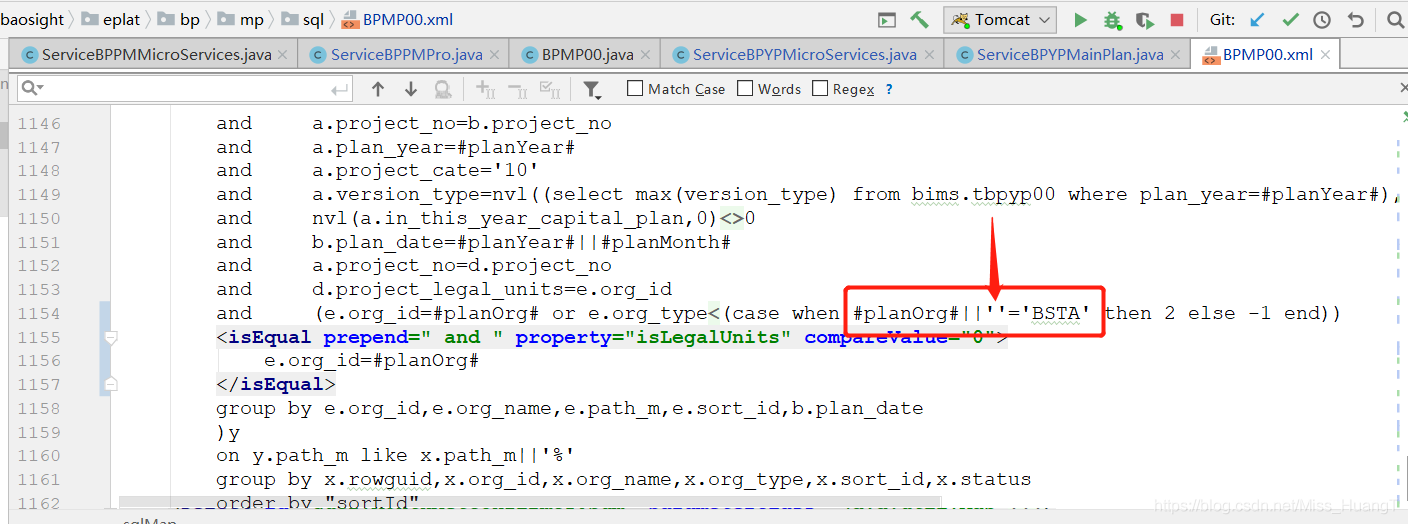This screenshot has width=1408, height=524.
Task: Close the ServiceBPYPMainPlan.java tab
Action: click(1175, 56)
